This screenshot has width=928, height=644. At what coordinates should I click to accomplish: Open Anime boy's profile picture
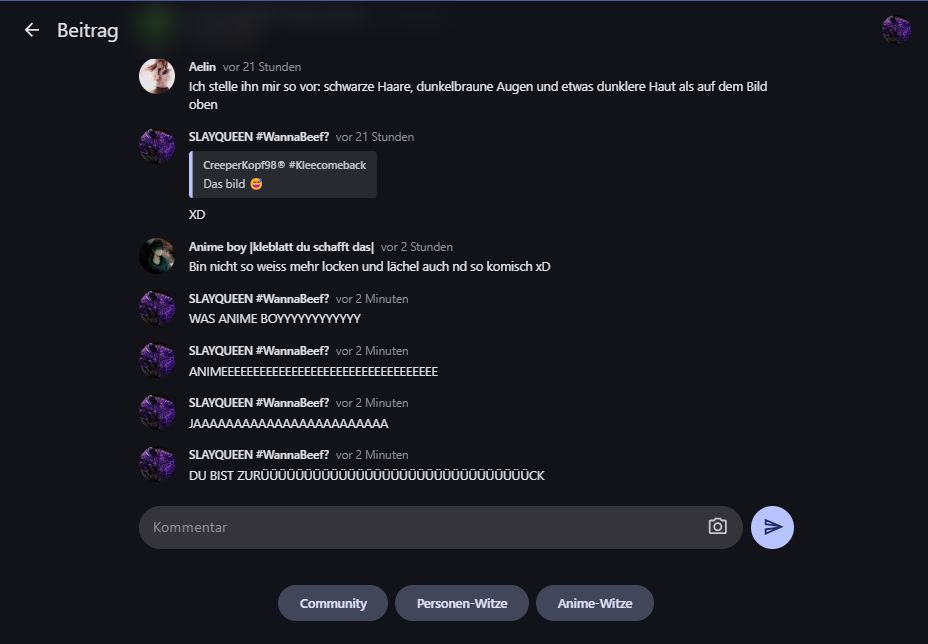(x=157, y=256)
